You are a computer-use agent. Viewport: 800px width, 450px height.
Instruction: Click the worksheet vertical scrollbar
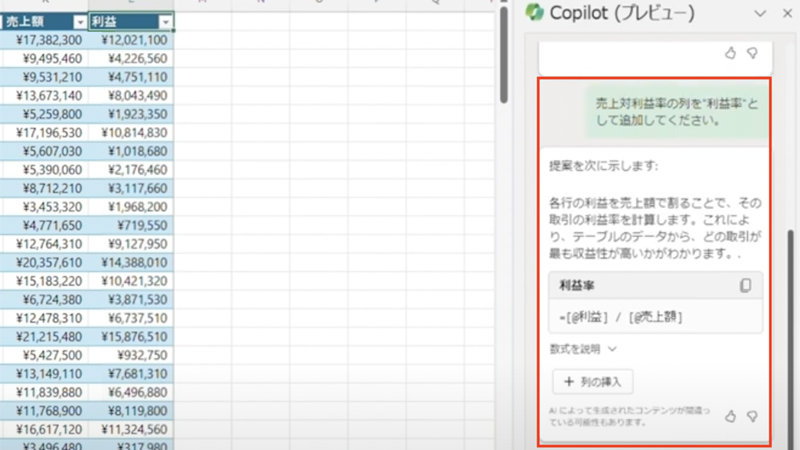(x=504, y=60)
